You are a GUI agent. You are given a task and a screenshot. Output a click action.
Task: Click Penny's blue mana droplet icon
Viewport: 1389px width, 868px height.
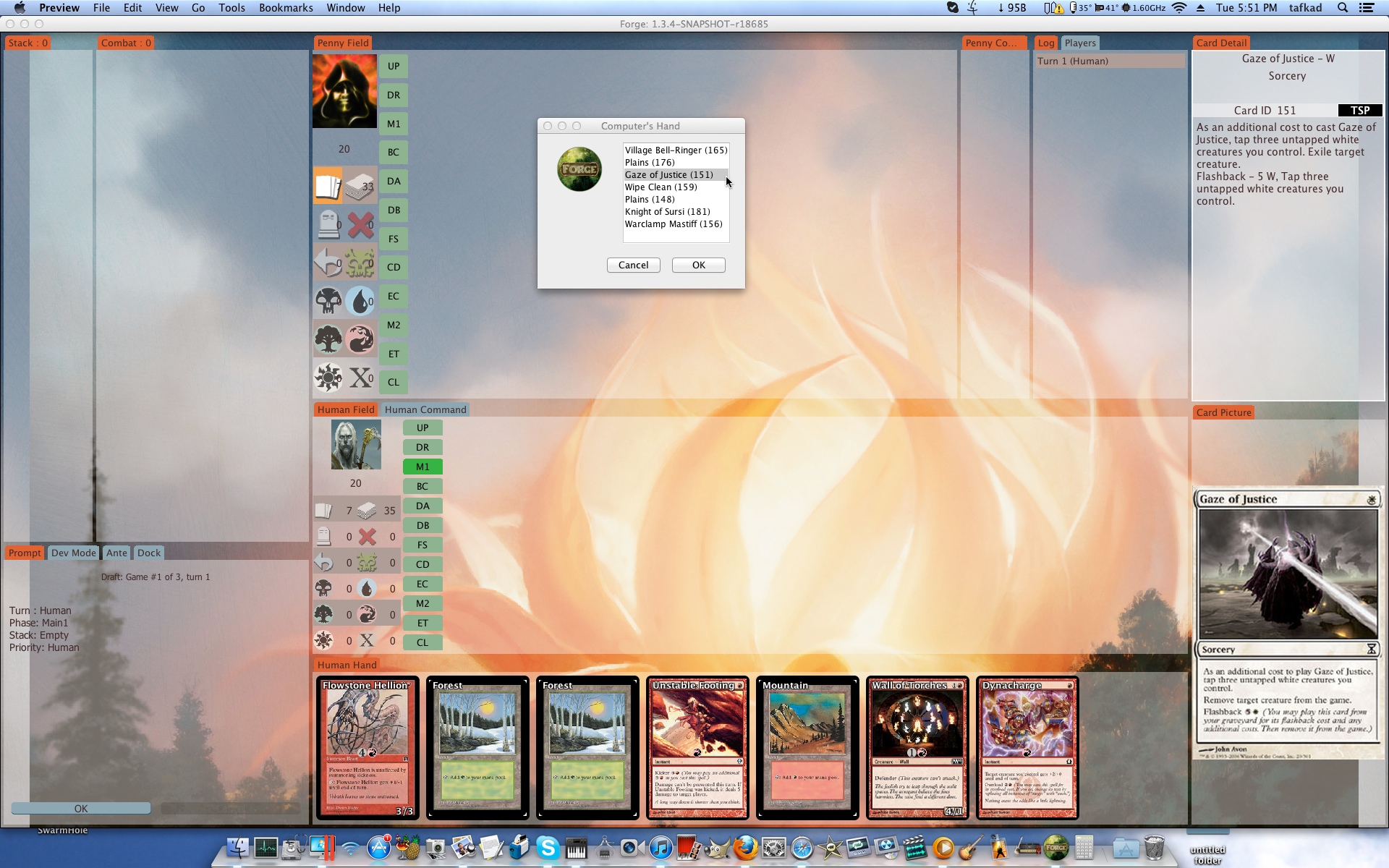coord(360,301)
